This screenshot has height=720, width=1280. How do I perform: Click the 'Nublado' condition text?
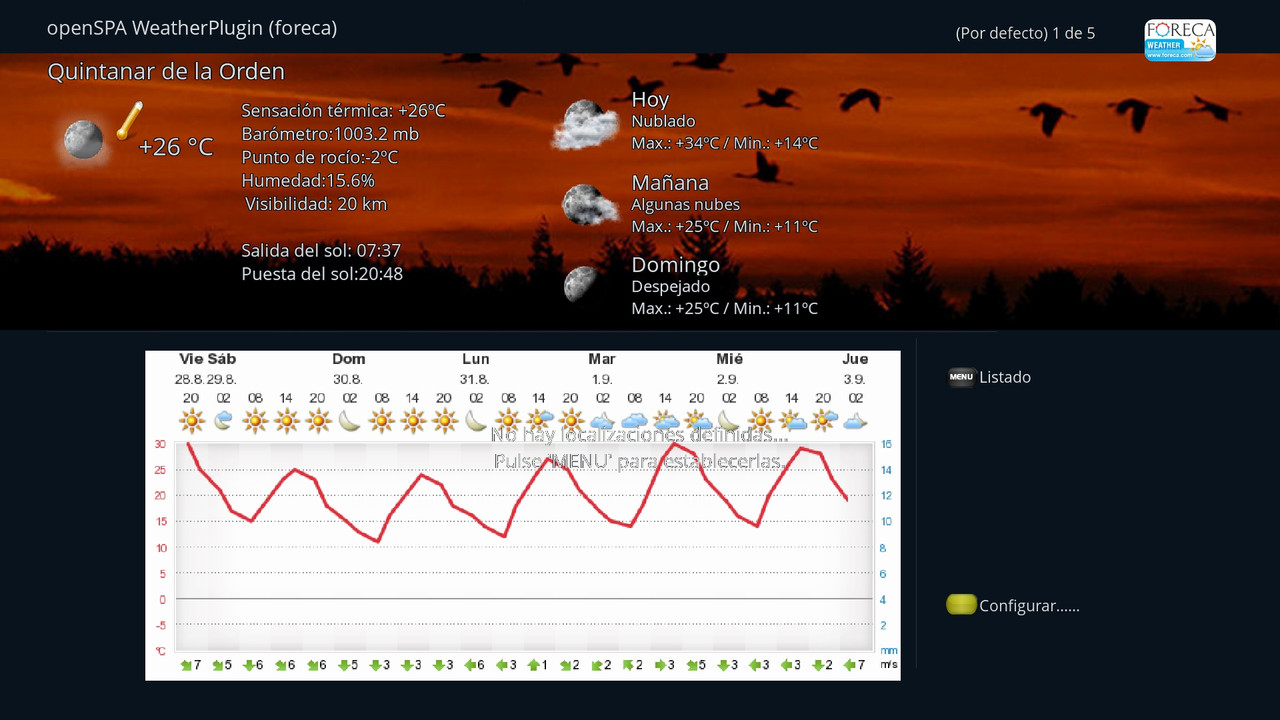pos(663,121)
